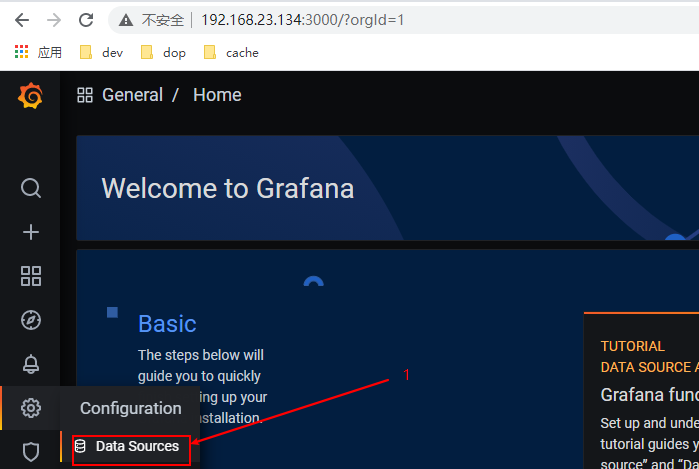Viewport: 699px width, 469px height.
Task: Click the address bar URL field
Action: click(401, 20)
